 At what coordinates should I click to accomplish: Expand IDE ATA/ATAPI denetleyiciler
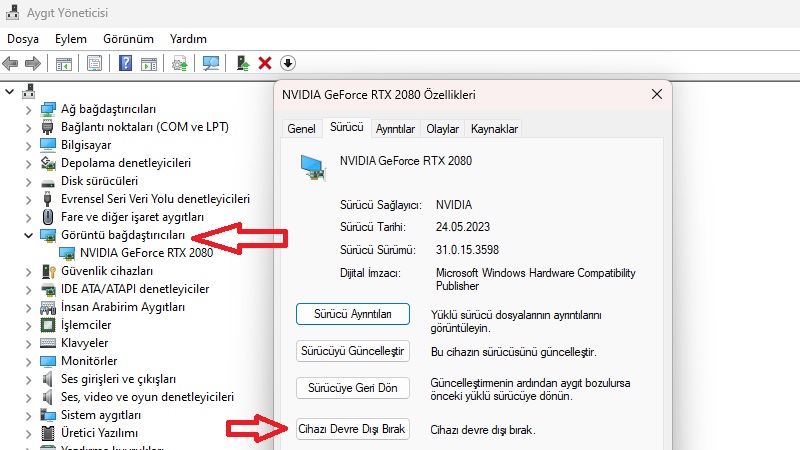tap(29, 290)
